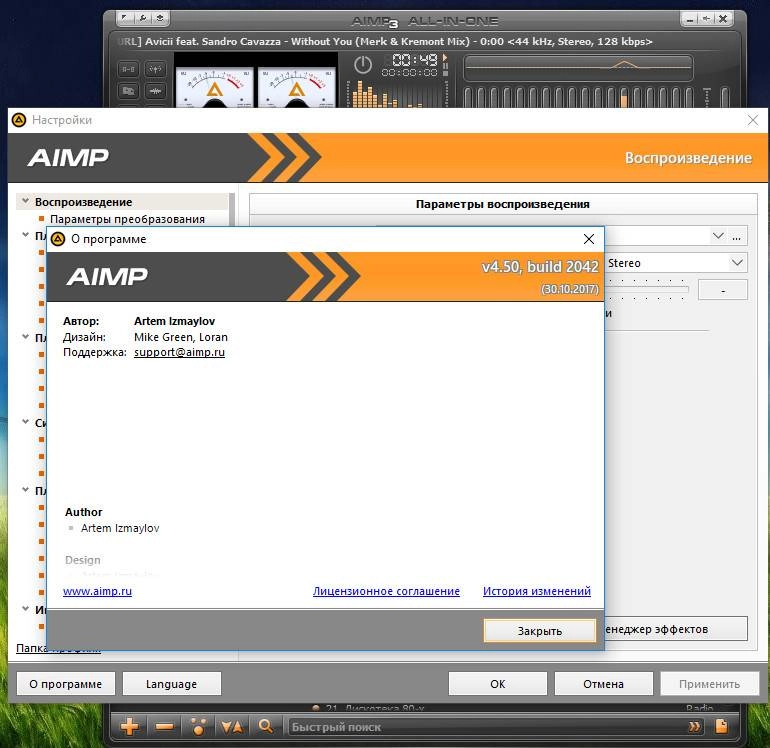Click the '...' button beside the device dropdown
The image size is (770, 748).
point(737,236)
